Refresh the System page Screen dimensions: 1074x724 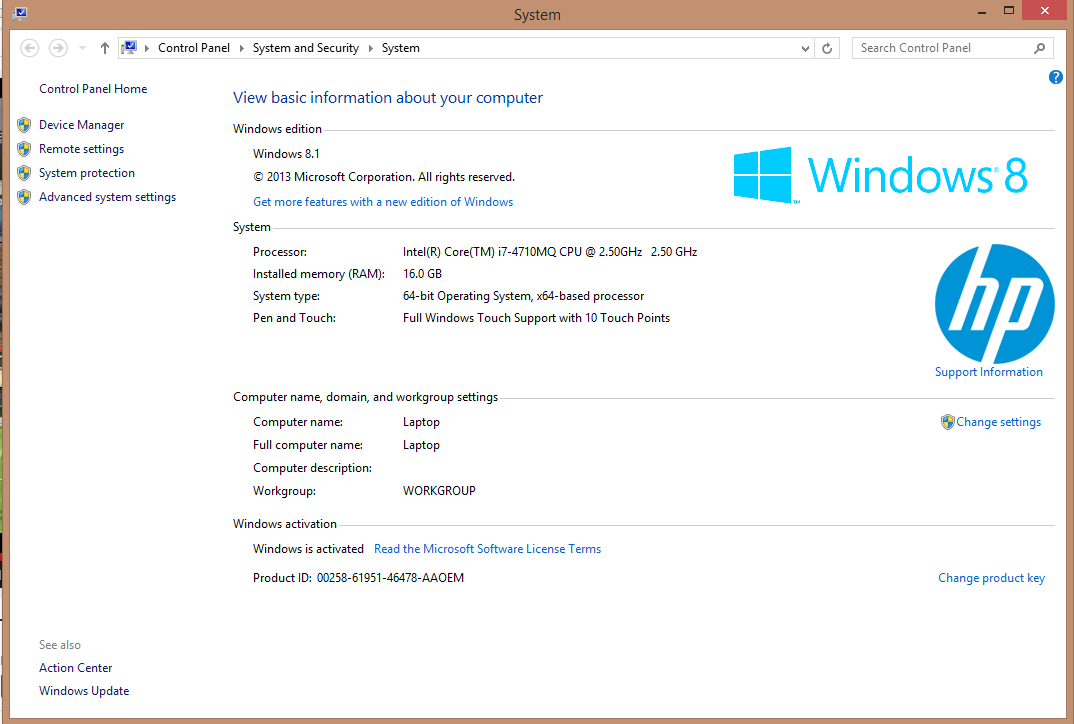click(x=827, y=48)
